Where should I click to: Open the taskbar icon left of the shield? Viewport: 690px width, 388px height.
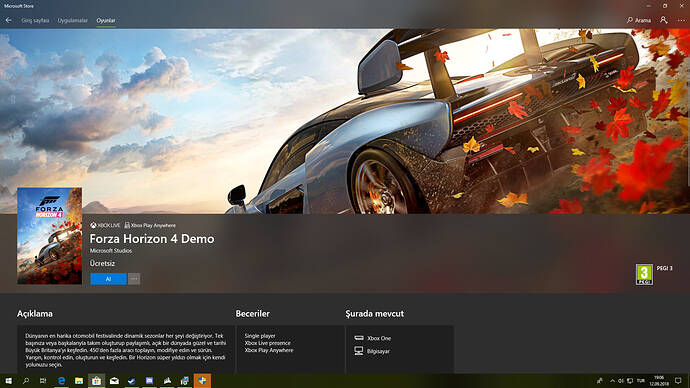click(x=184, y=381)
